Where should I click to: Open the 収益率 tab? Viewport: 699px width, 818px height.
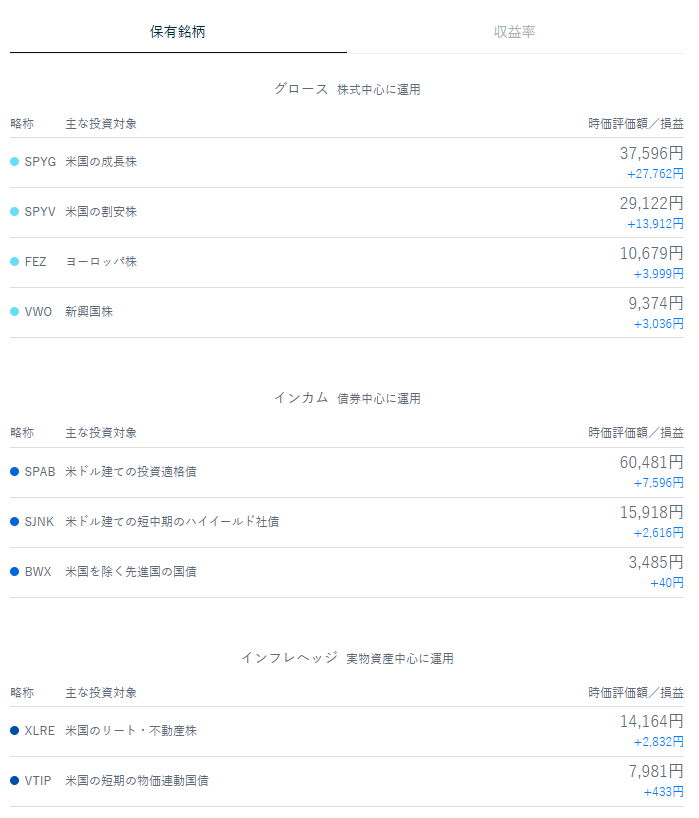pyautogui.click(x=515, y=32)
